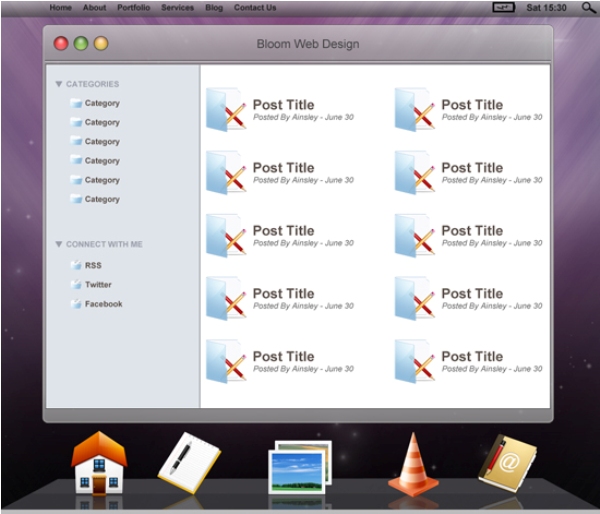Launch the orange traffic cone dock icon
This screenshot has height=514, width=600.
pos(413,465)
